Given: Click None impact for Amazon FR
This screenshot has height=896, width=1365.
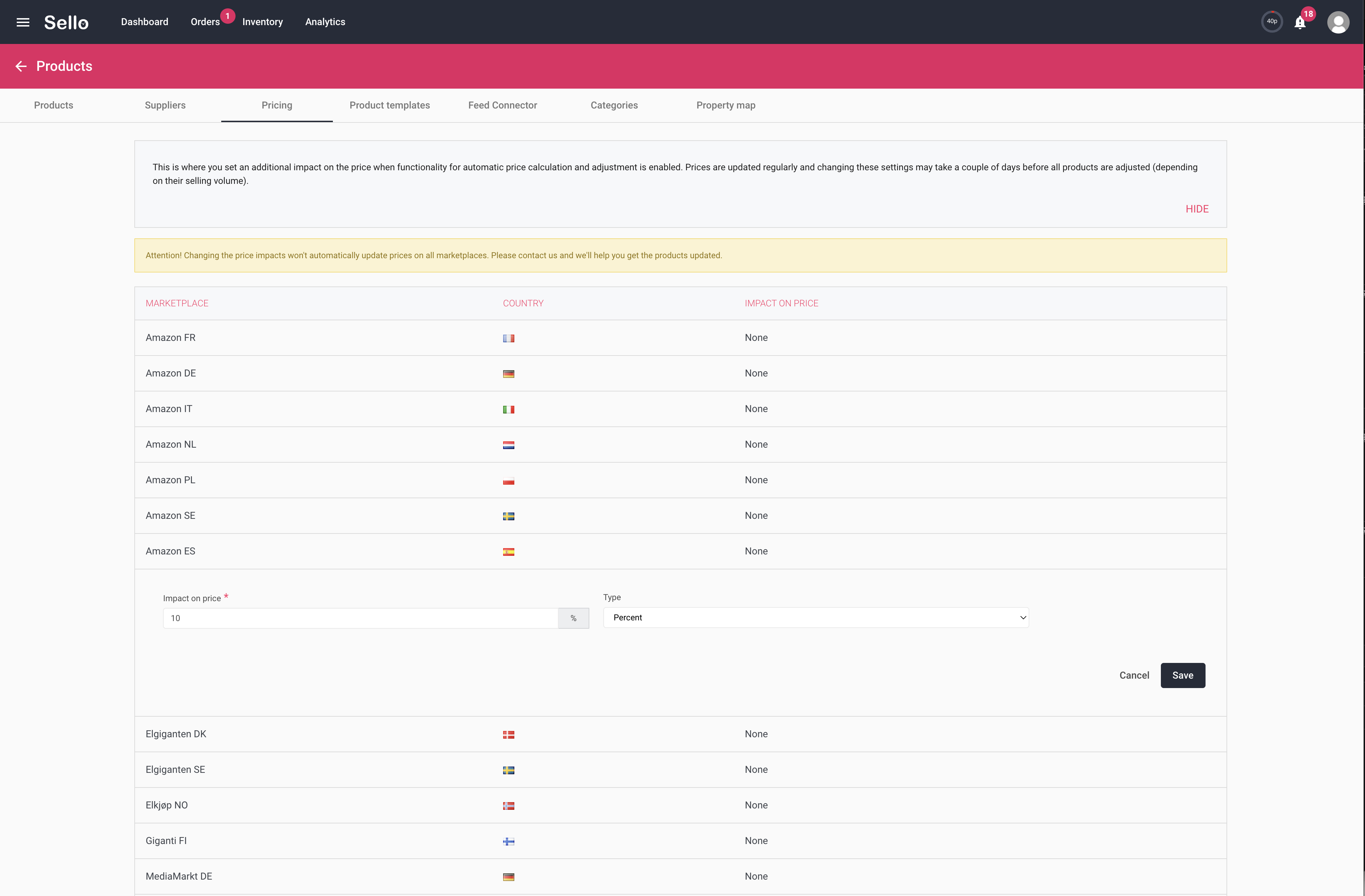Looking at the screenshot, I should coord(756,338).
